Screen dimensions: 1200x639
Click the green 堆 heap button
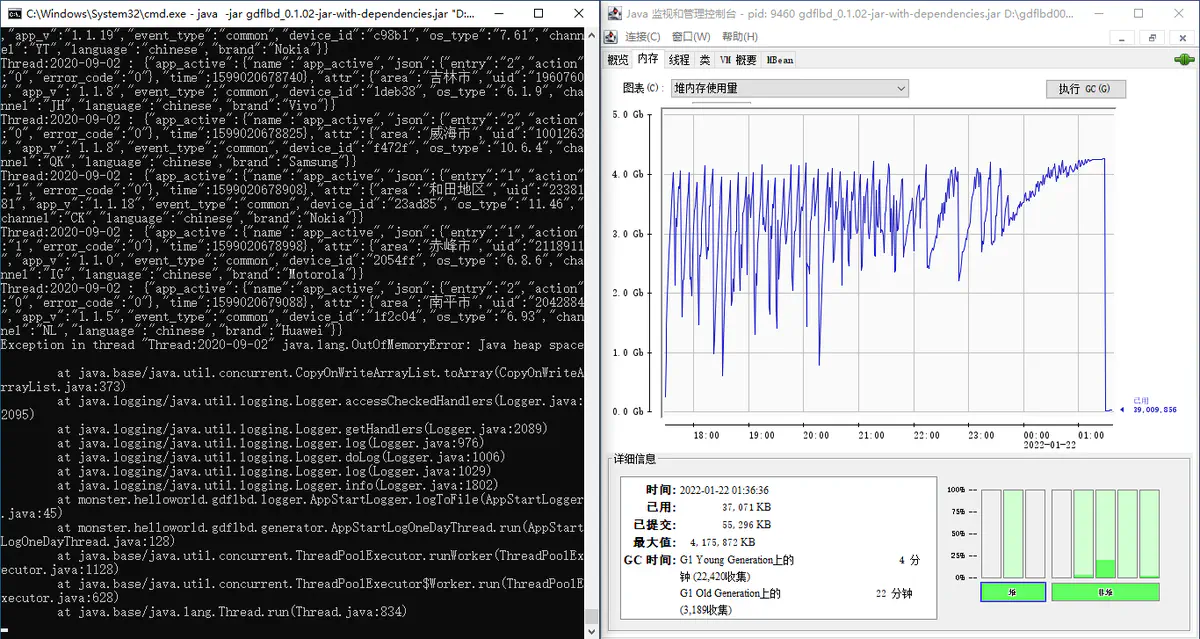[x=1012, y=592]
